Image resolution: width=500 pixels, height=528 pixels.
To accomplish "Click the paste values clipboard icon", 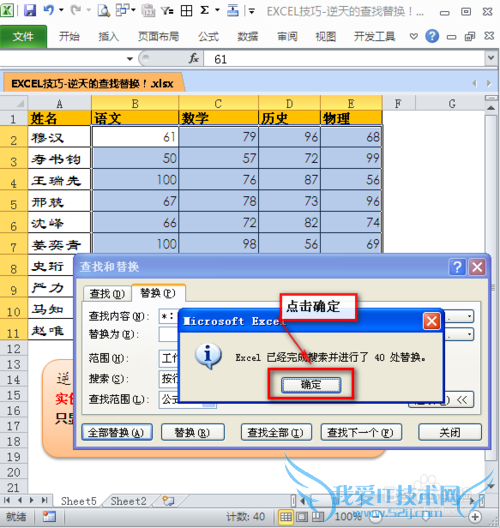I will pos(148,11).
